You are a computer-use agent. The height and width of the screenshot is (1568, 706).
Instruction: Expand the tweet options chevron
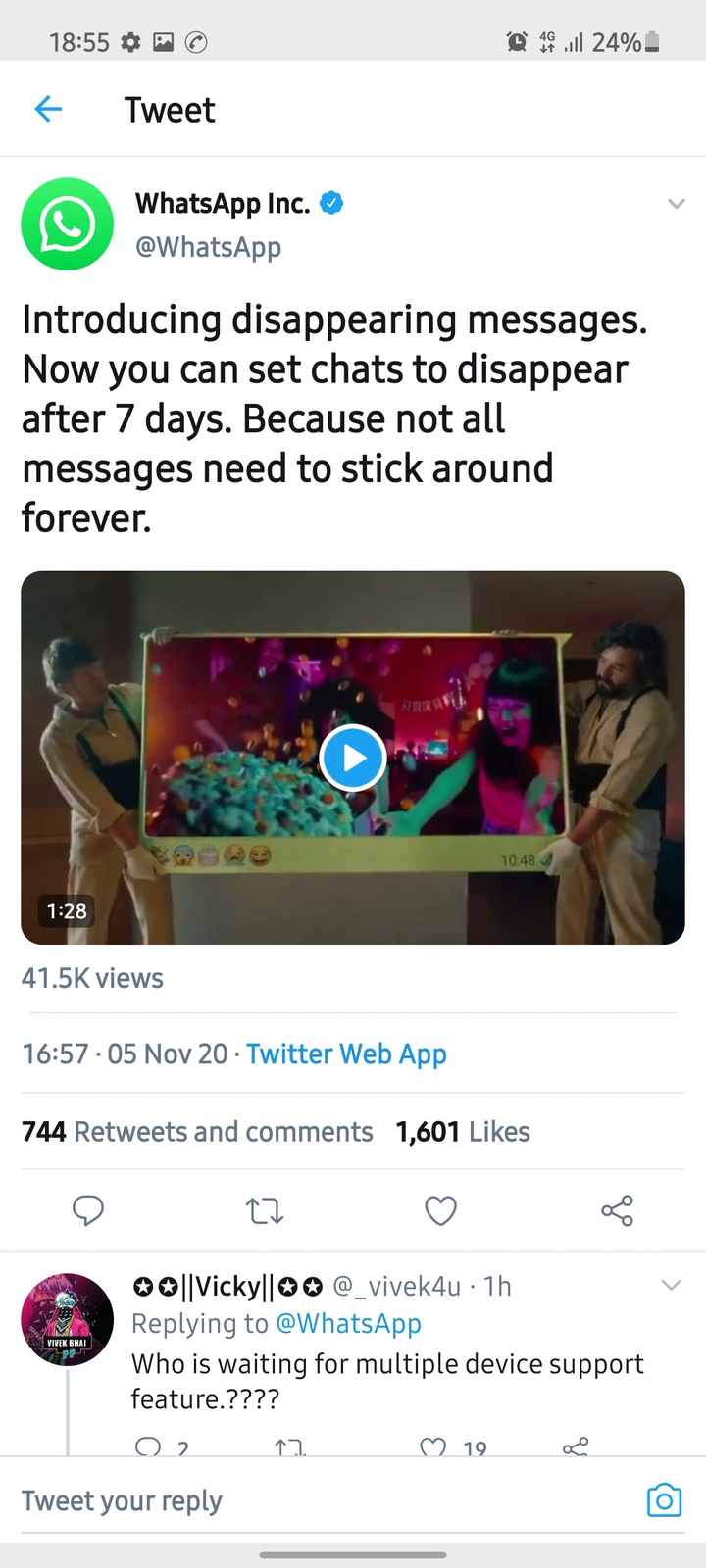click(x=676, y=204)
